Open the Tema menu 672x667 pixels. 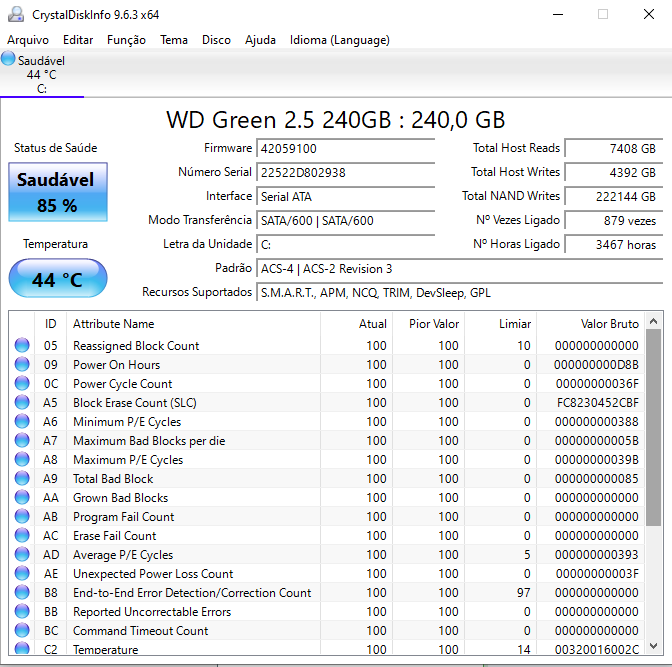click(x=174, y=40)
